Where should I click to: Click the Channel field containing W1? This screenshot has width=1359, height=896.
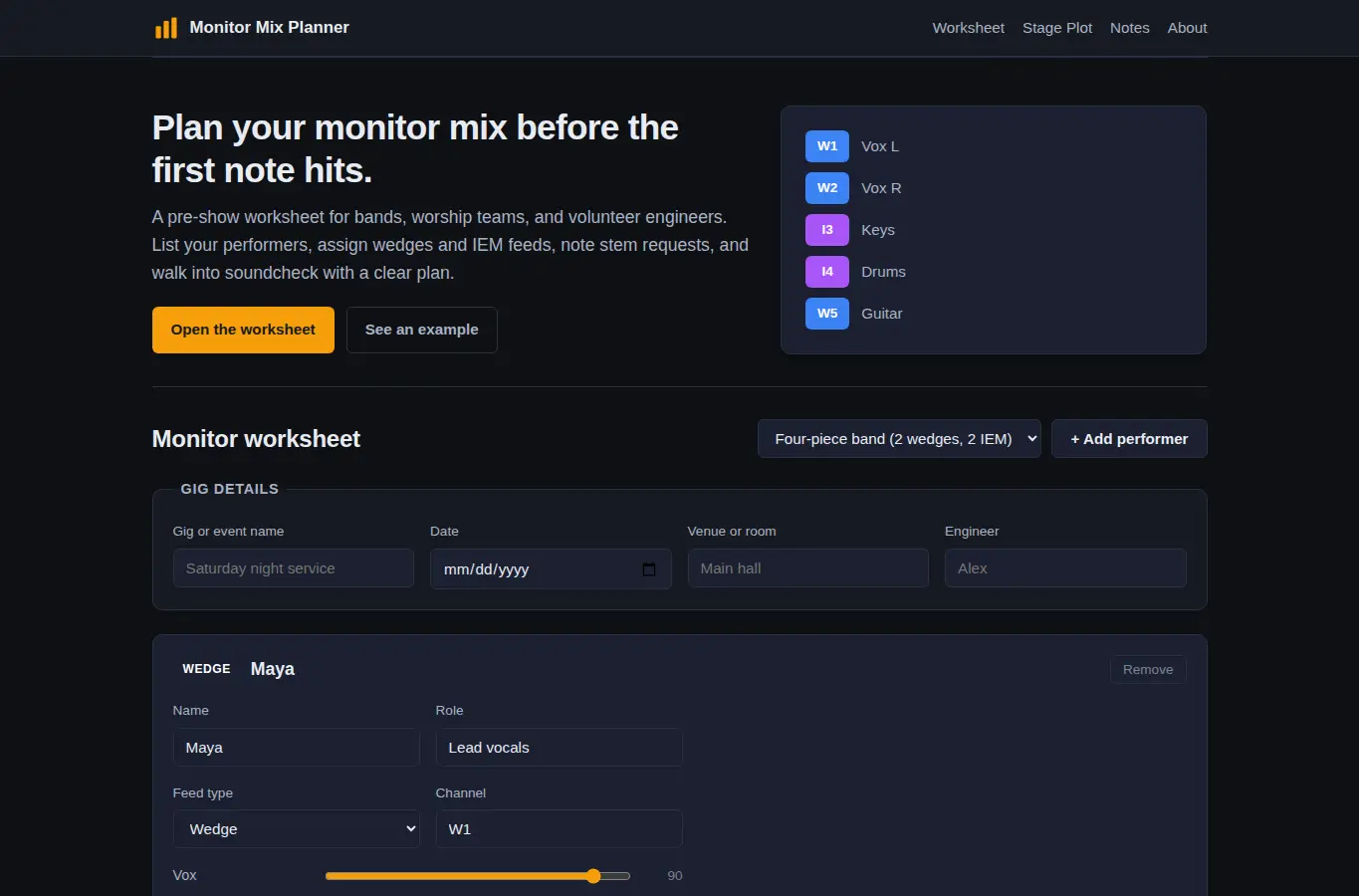pos(560,829)
